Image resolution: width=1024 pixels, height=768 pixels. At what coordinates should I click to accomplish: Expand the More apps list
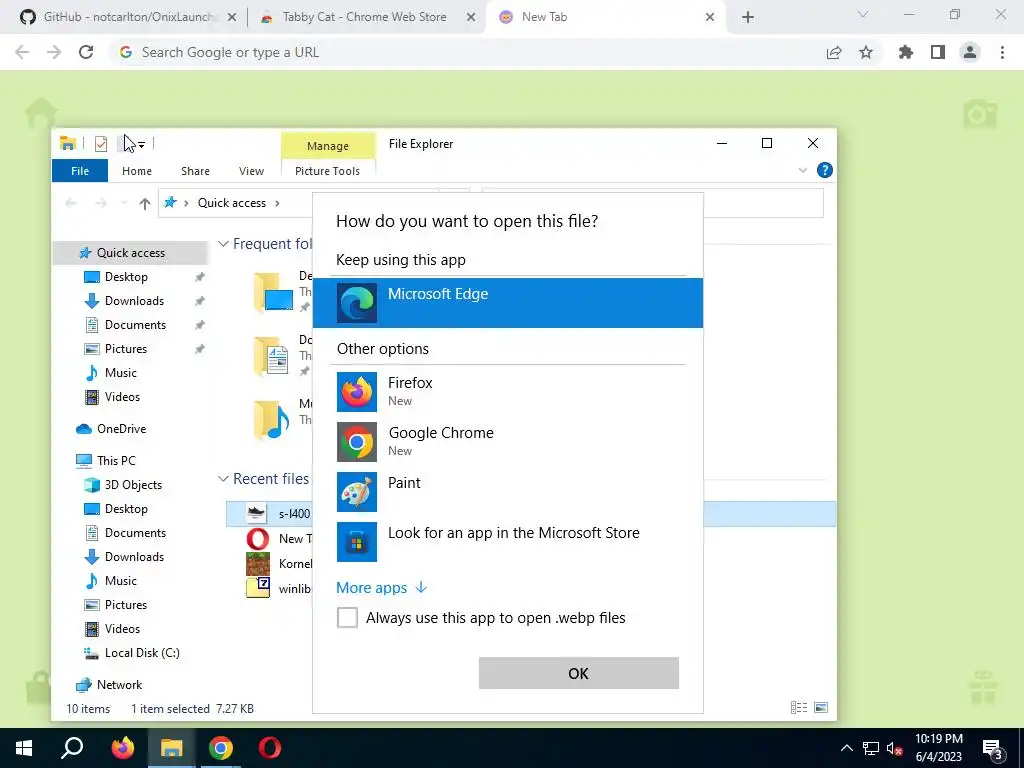(x=381, y=588)
